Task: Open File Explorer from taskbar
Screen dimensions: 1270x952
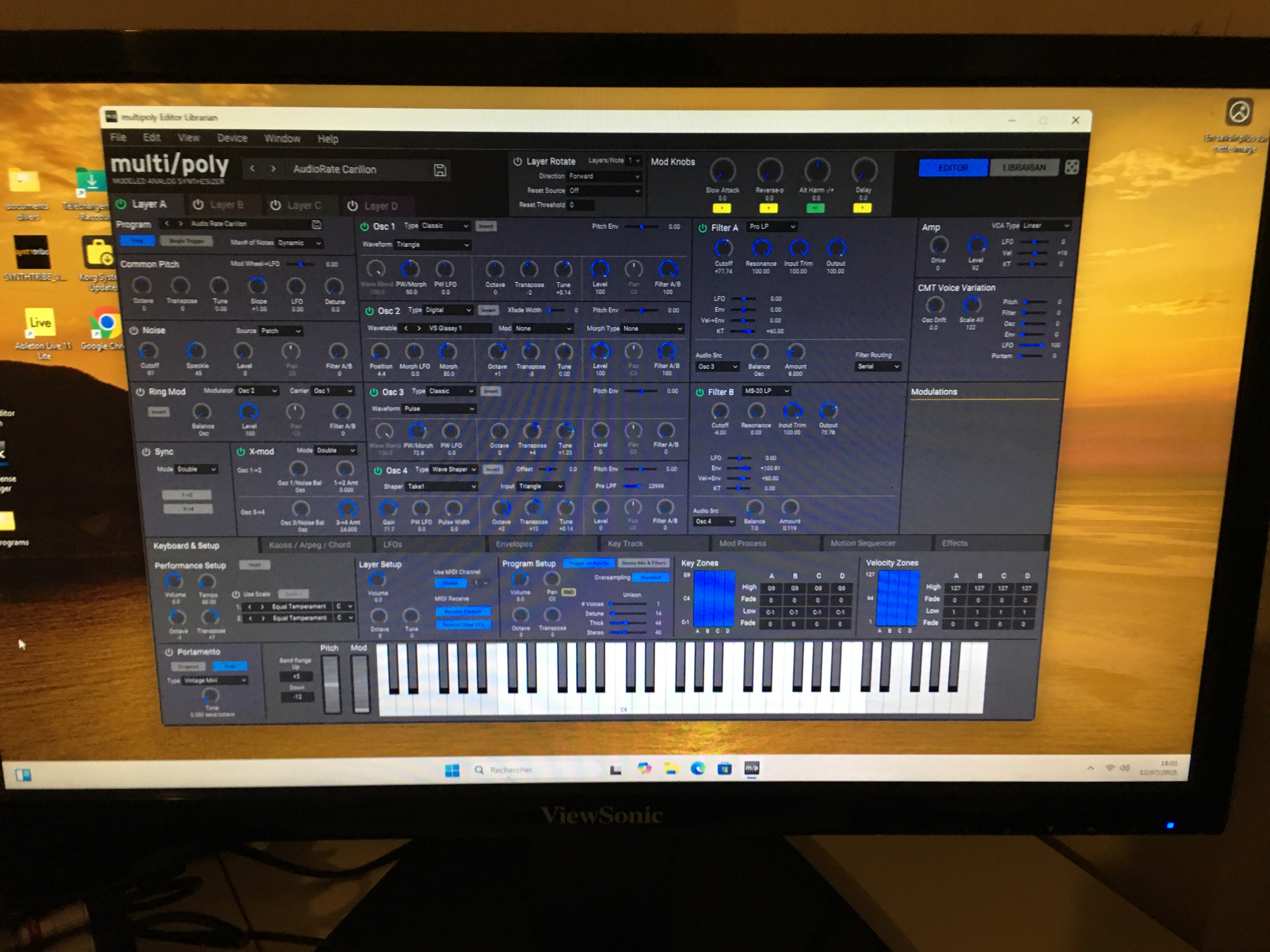Action: pos(671,769)
